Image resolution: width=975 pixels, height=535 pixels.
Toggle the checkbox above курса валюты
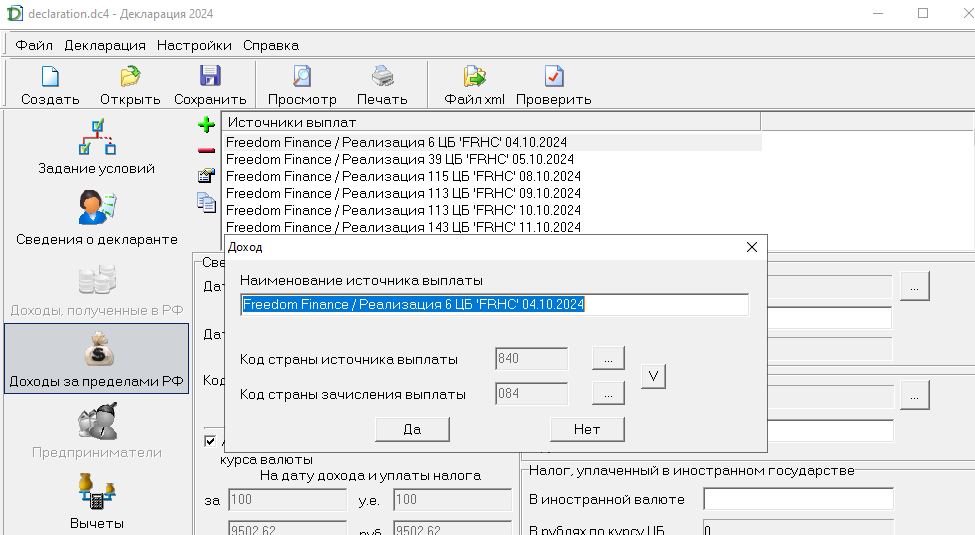click(x=210, y=441)
